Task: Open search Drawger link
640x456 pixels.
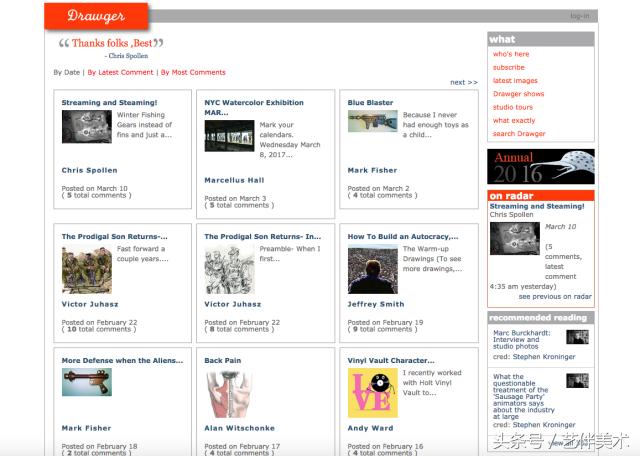Action: [x=519, y=133]
